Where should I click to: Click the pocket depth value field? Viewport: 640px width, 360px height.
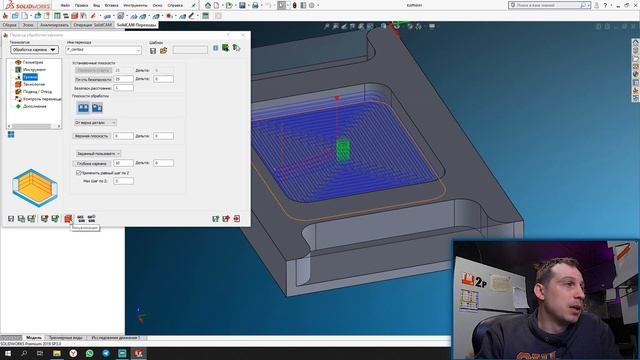[123, 163]
